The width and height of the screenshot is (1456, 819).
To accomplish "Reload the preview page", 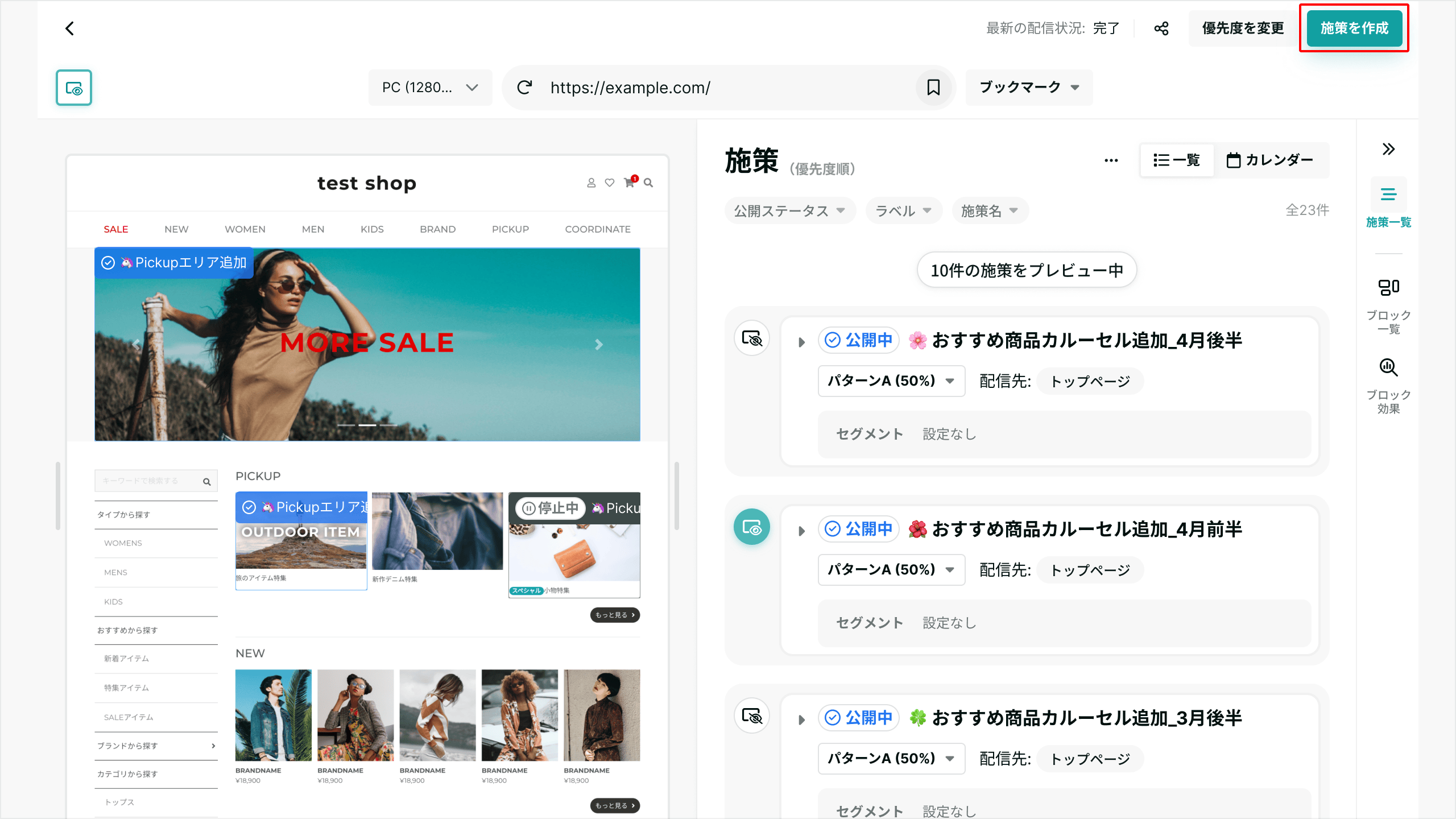I will pos(524,88).
